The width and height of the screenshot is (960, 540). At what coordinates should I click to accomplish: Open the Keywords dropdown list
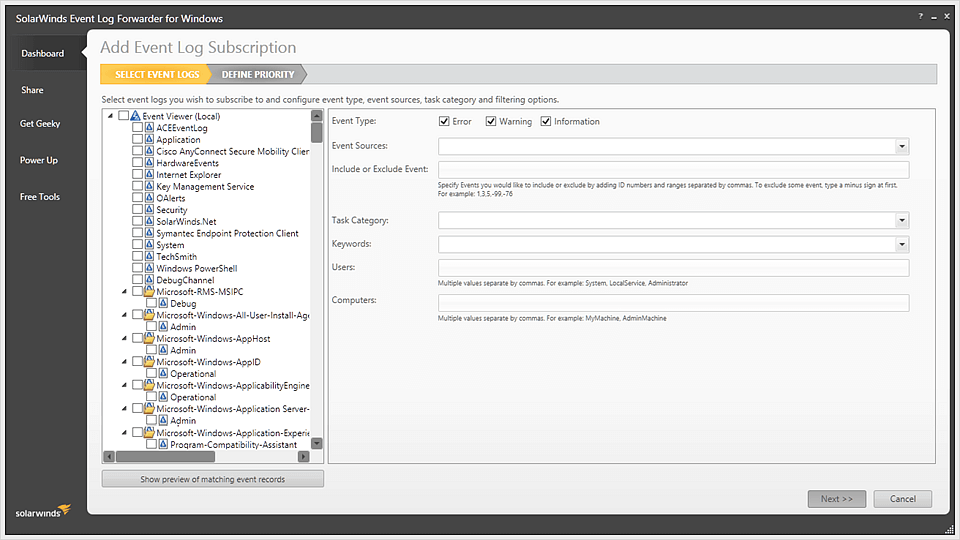(901, 244)
